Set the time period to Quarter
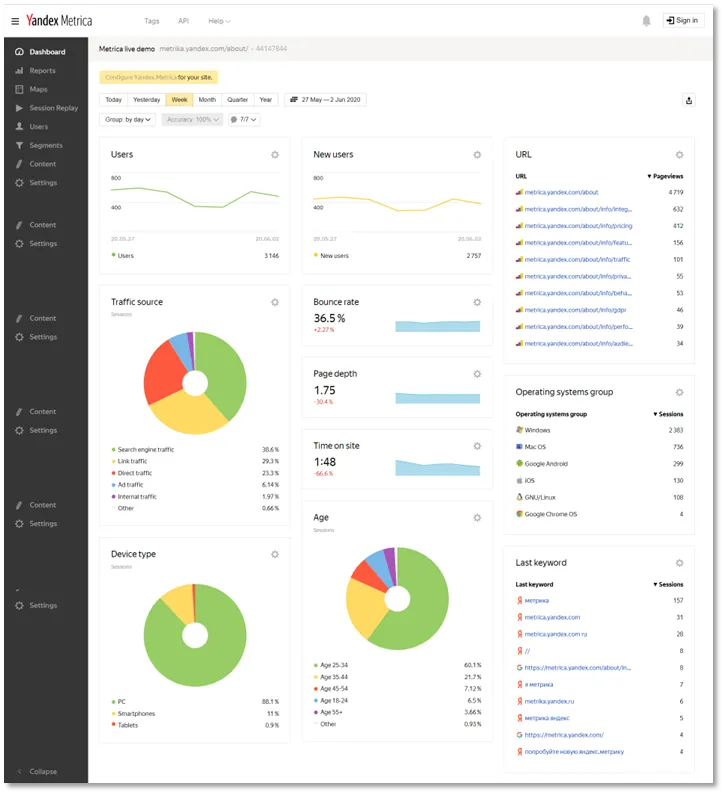Viewport: 724px width, 794px height. pos(237,100)
